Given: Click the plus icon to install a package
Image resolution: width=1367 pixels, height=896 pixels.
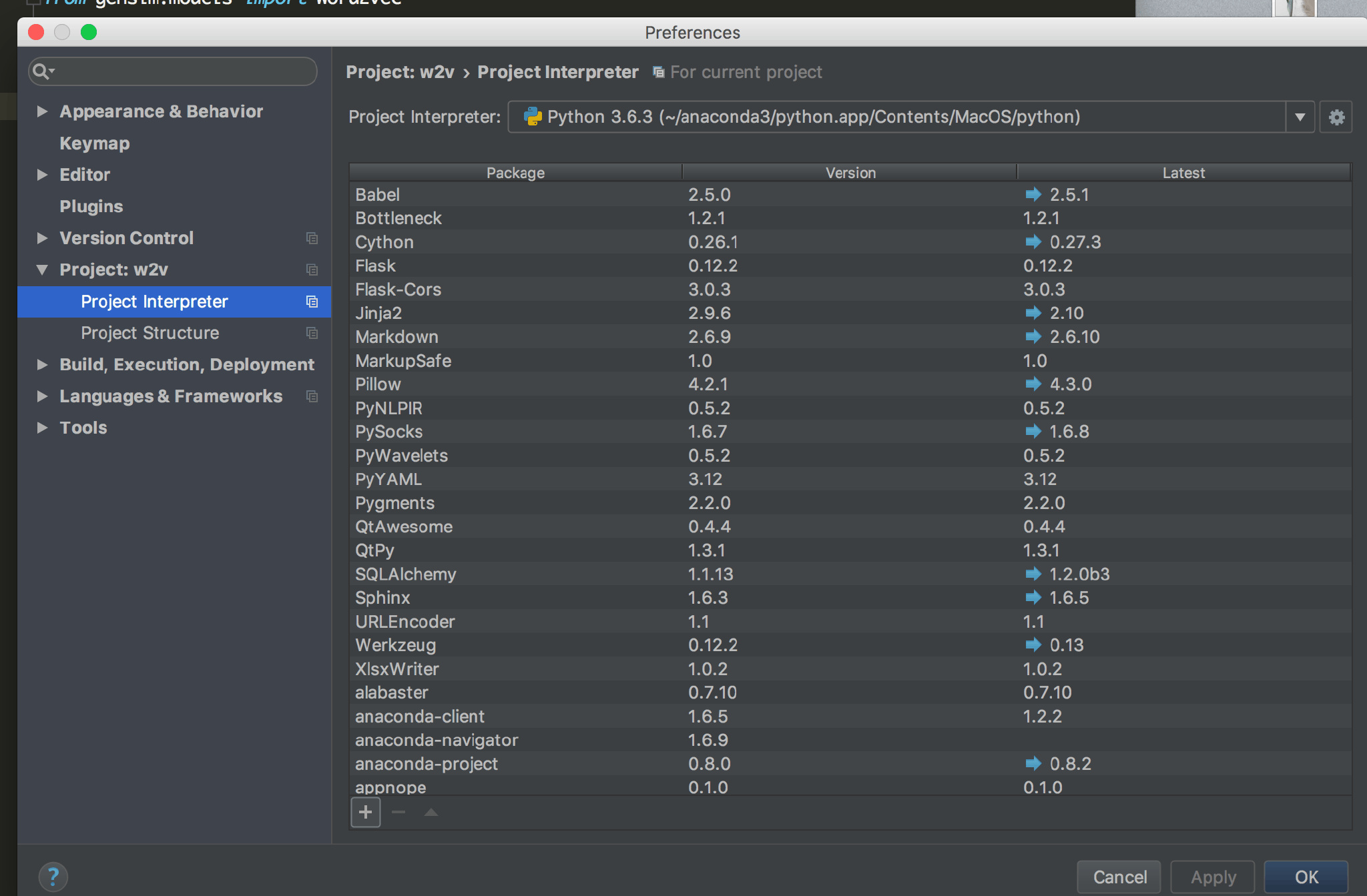Looking at the screenshot, I should point(366,812).
